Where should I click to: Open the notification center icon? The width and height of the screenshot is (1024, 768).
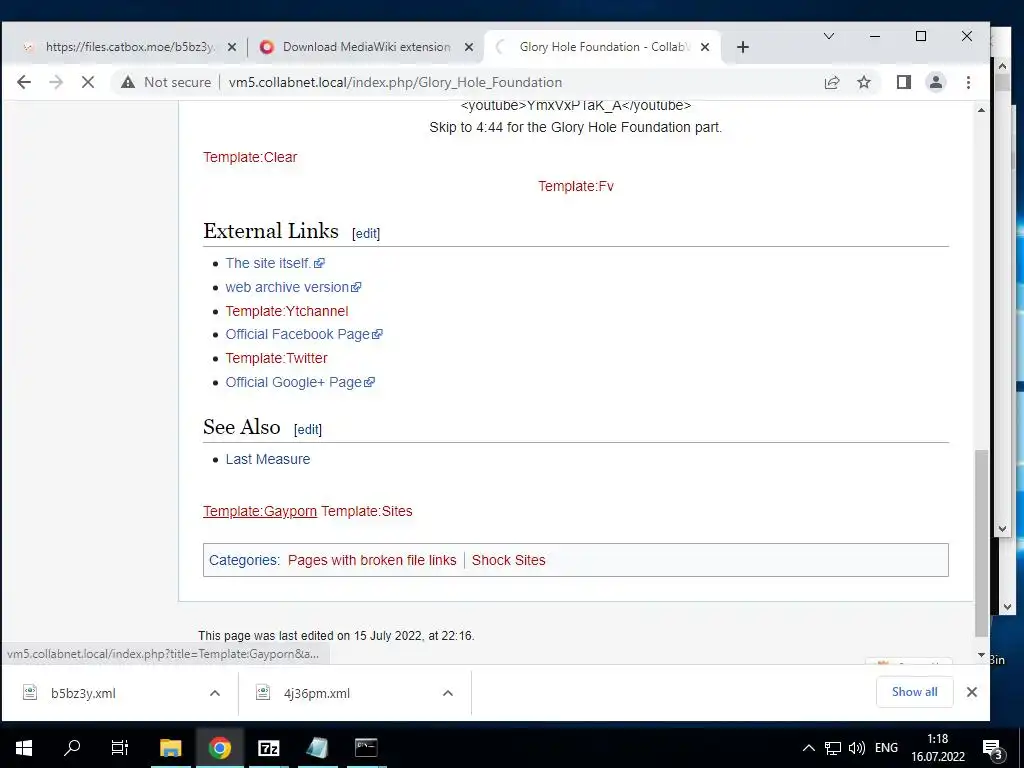click(993, 749)
